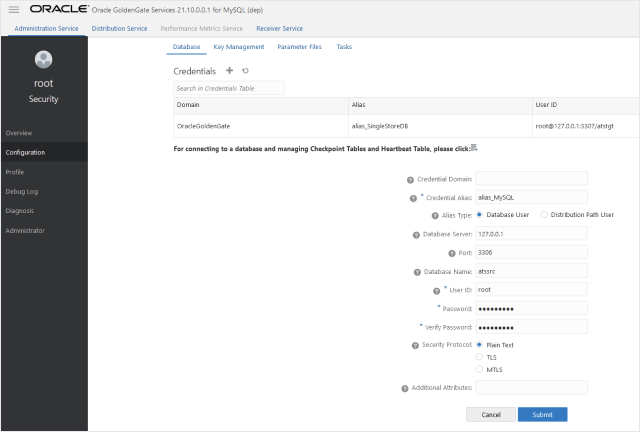
Task: Click the Credential Domain input field
Action: coord(531,178)
